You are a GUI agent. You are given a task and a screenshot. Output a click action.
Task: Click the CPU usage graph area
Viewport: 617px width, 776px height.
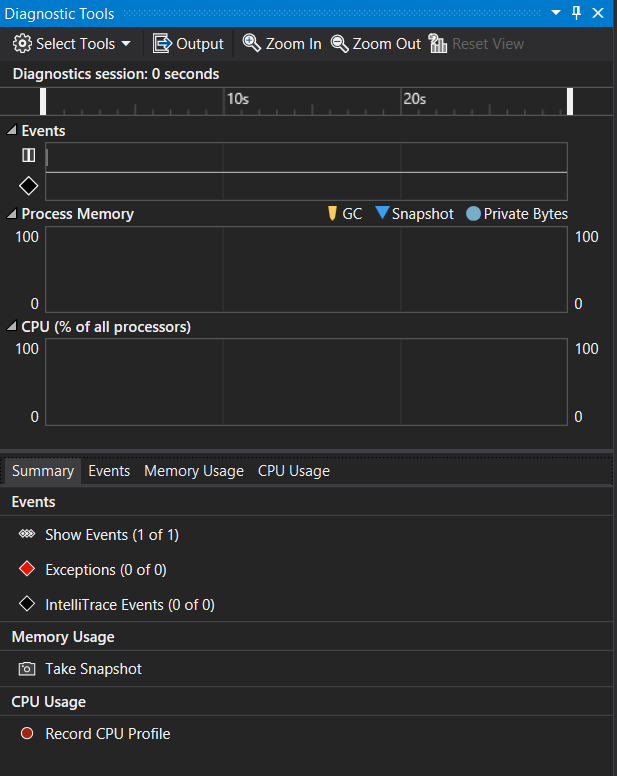[x=306, y=382]
